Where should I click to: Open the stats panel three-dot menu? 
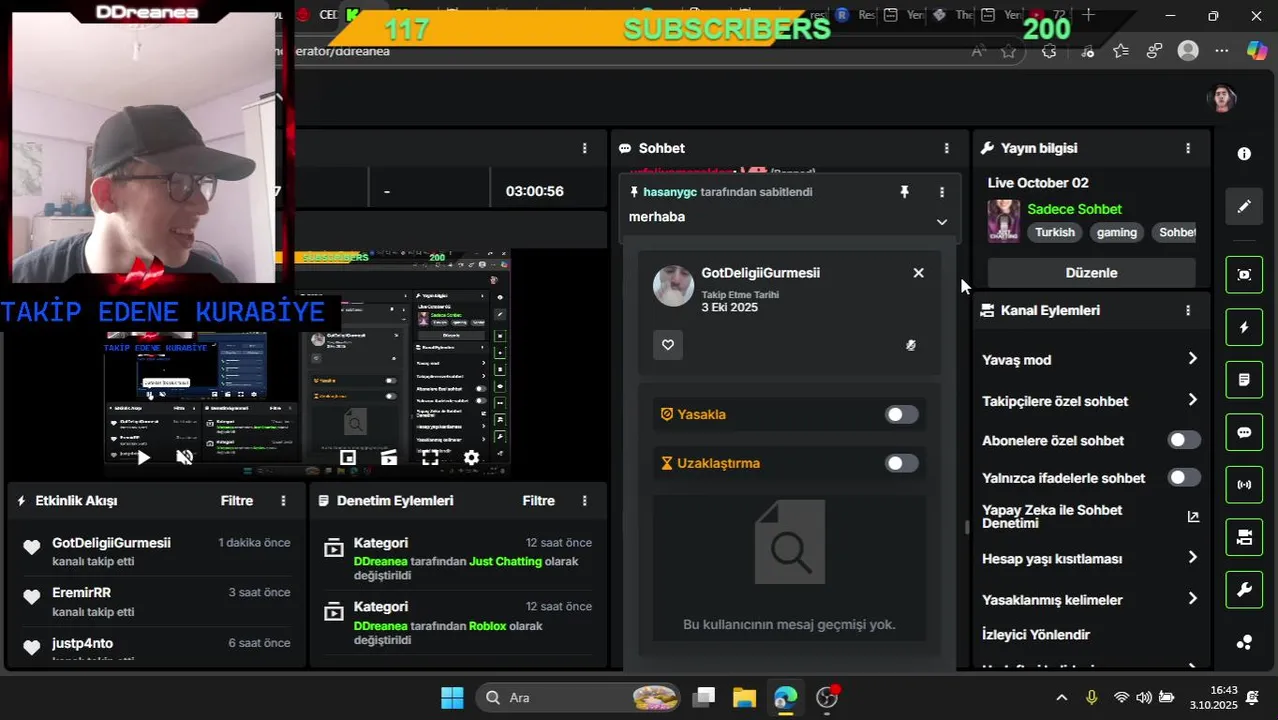tap(585, 148)
